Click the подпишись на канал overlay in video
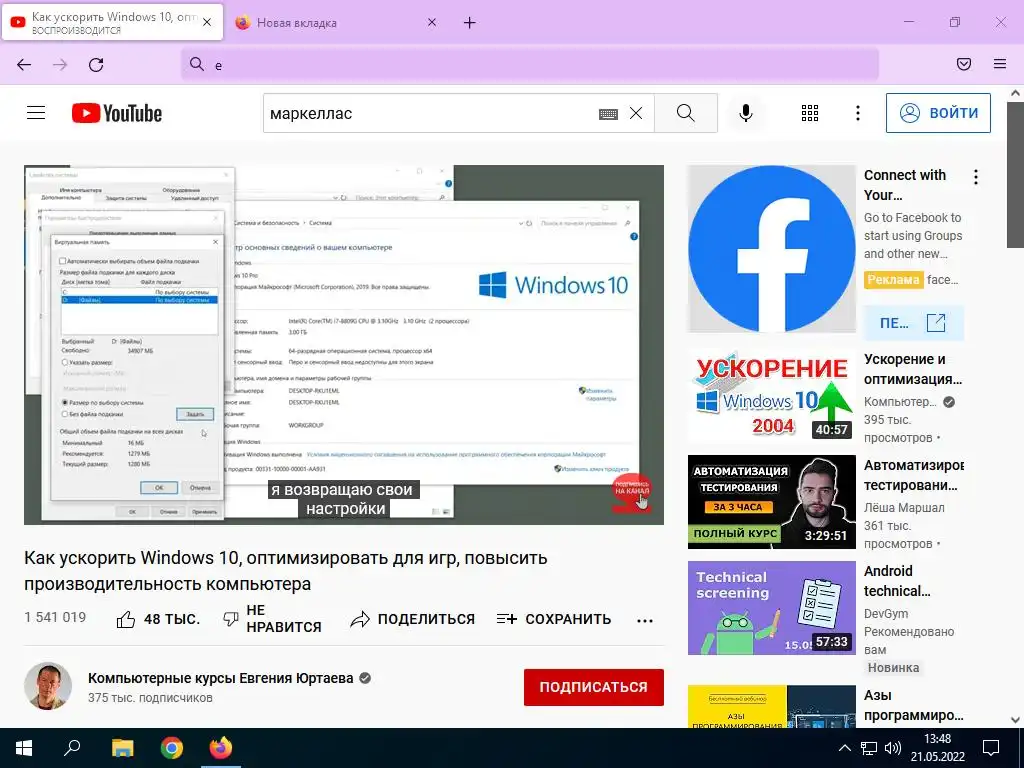This screenshot has width=1024, height=768. coord(632,492)
